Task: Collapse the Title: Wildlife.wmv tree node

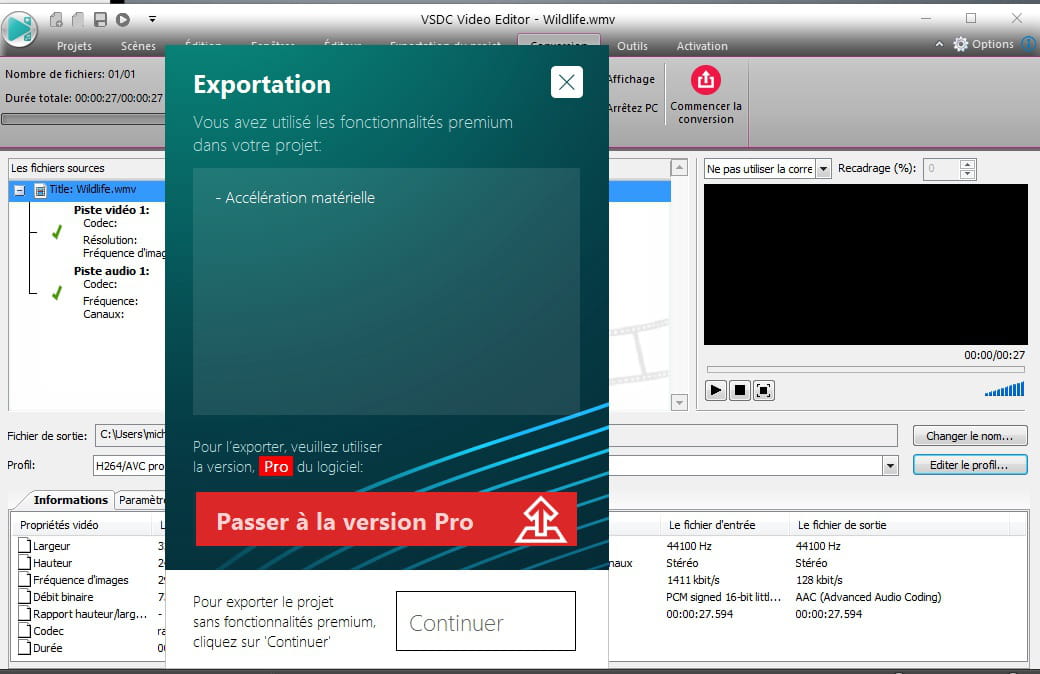Action: coord(20,190)
